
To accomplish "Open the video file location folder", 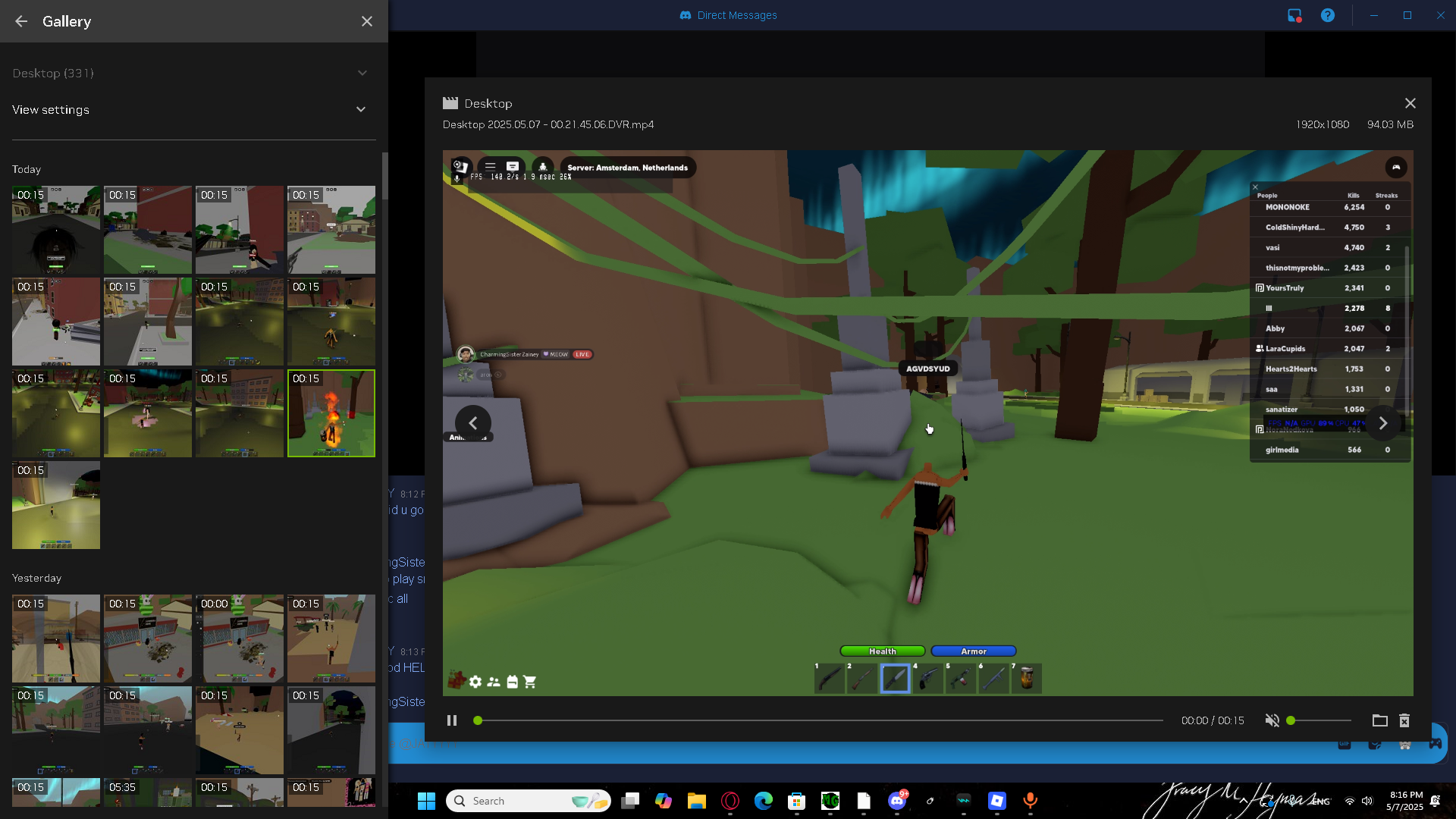I will click(x=1379, y=720).
